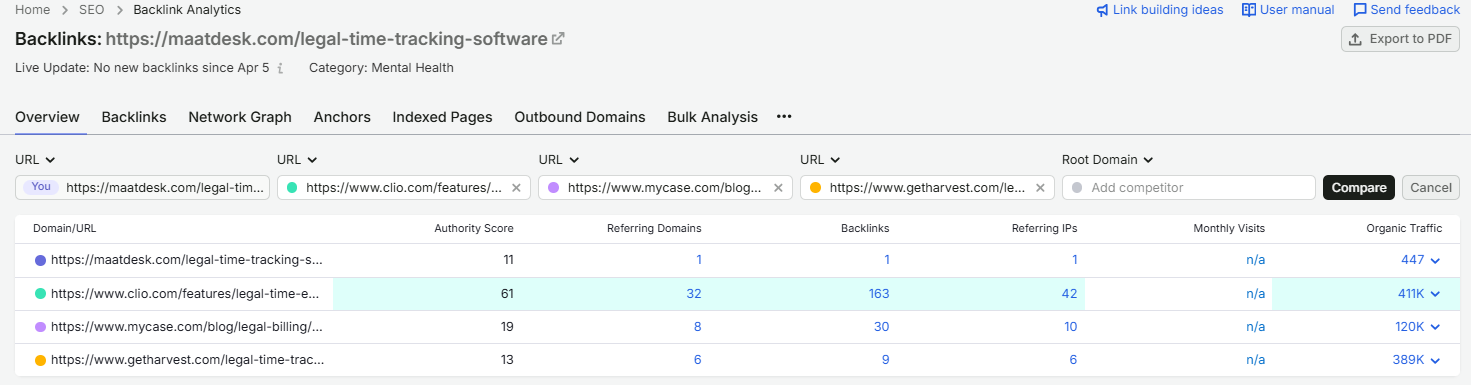The image size is (1471, 385).
Task: Remove the clio.com competitor URL
Action: 516,188
